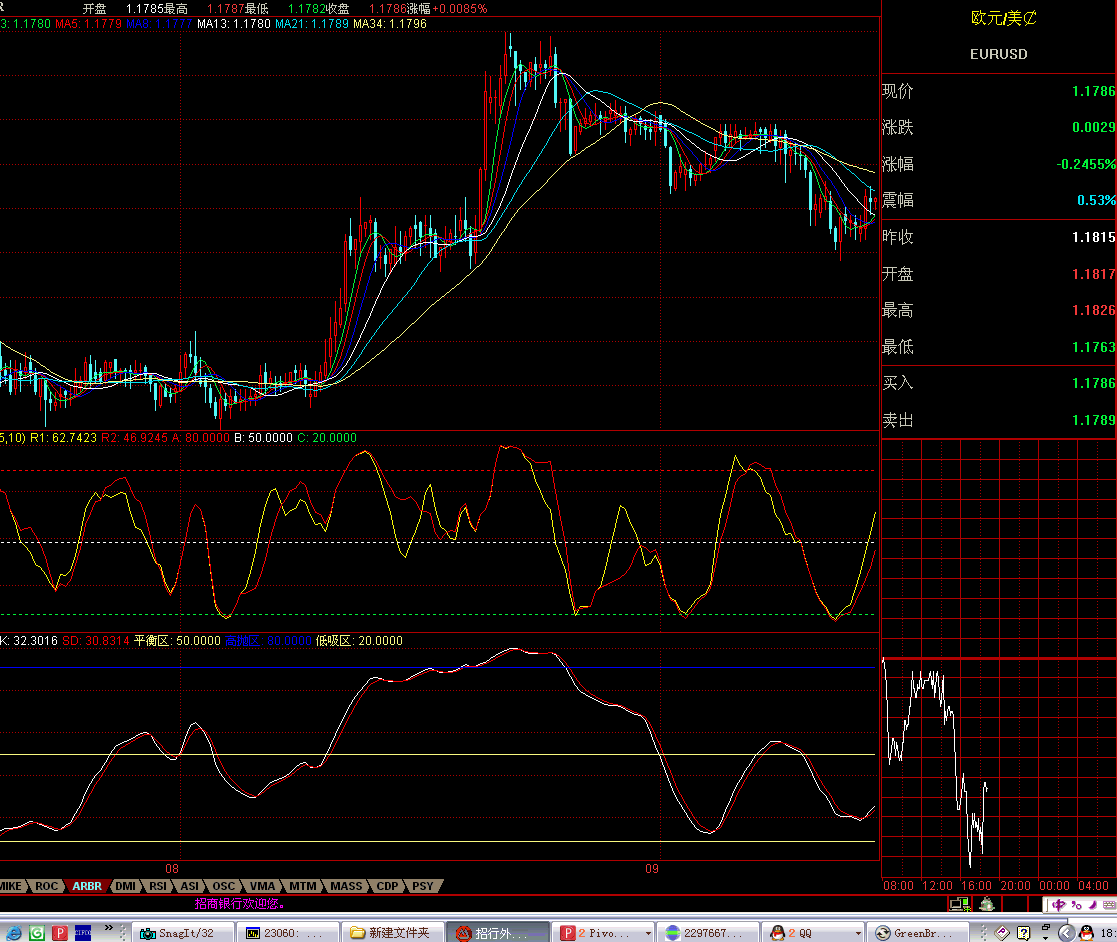1117x942 pixels.
Task: Open the QQ taskbar group dropdown arrow
Action: coord(857,933)
